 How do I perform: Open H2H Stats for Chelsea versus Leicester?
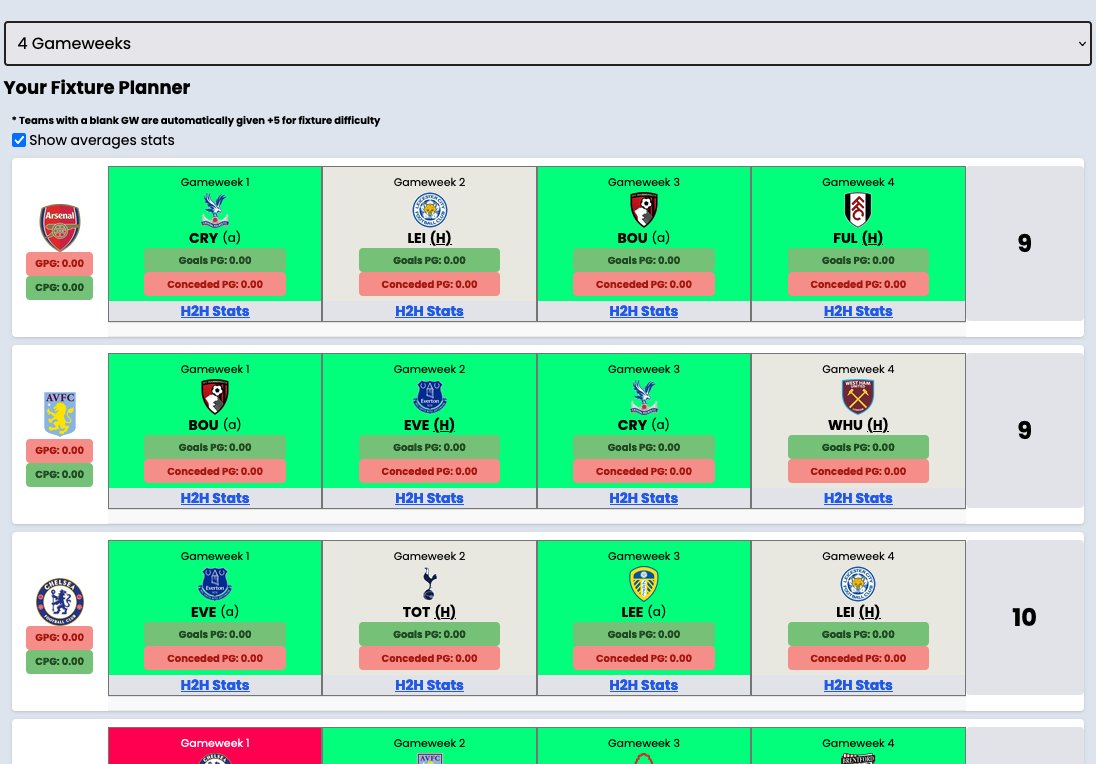click(857, 685)
